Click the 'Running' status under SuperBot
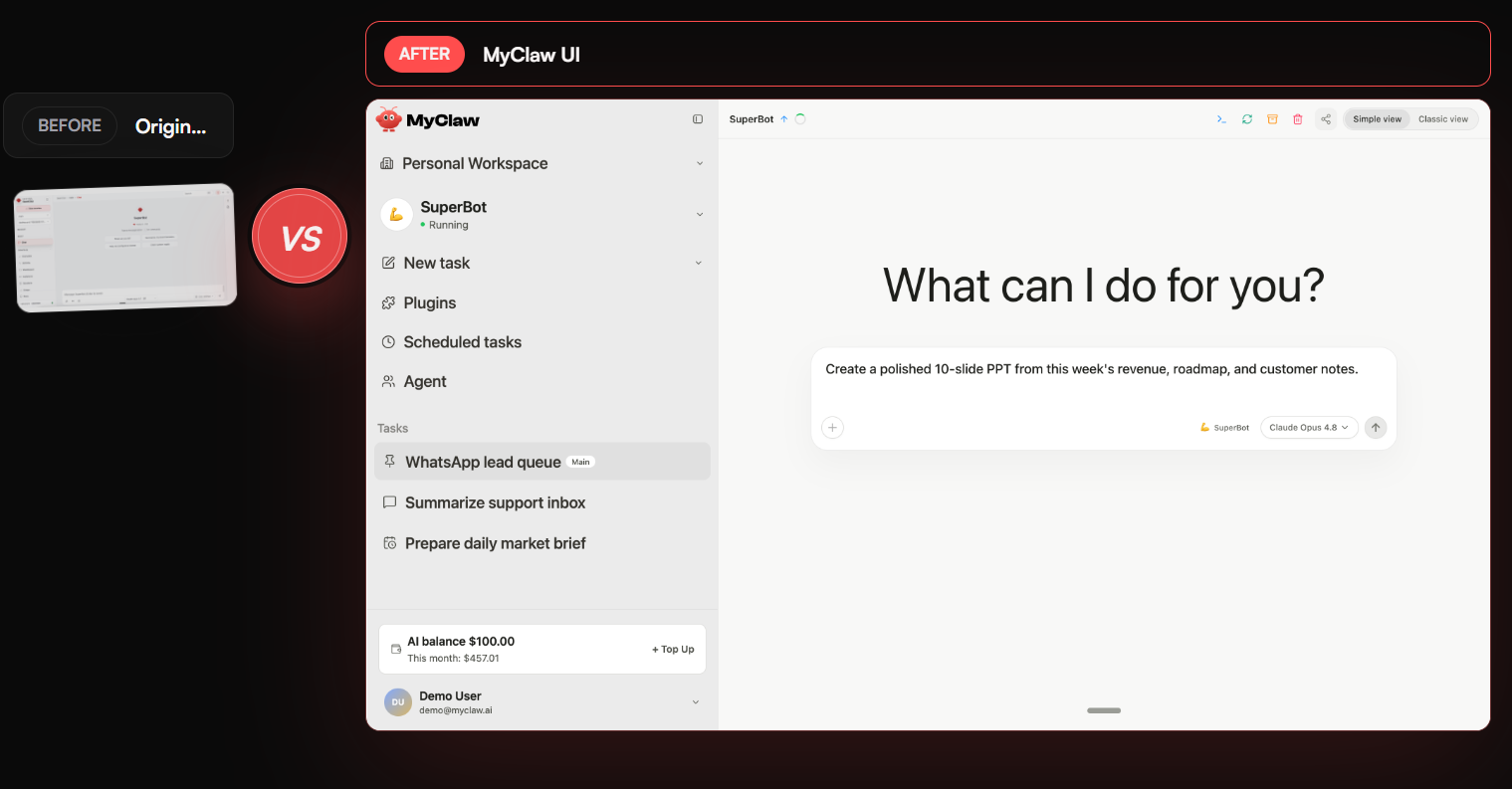 448,225
